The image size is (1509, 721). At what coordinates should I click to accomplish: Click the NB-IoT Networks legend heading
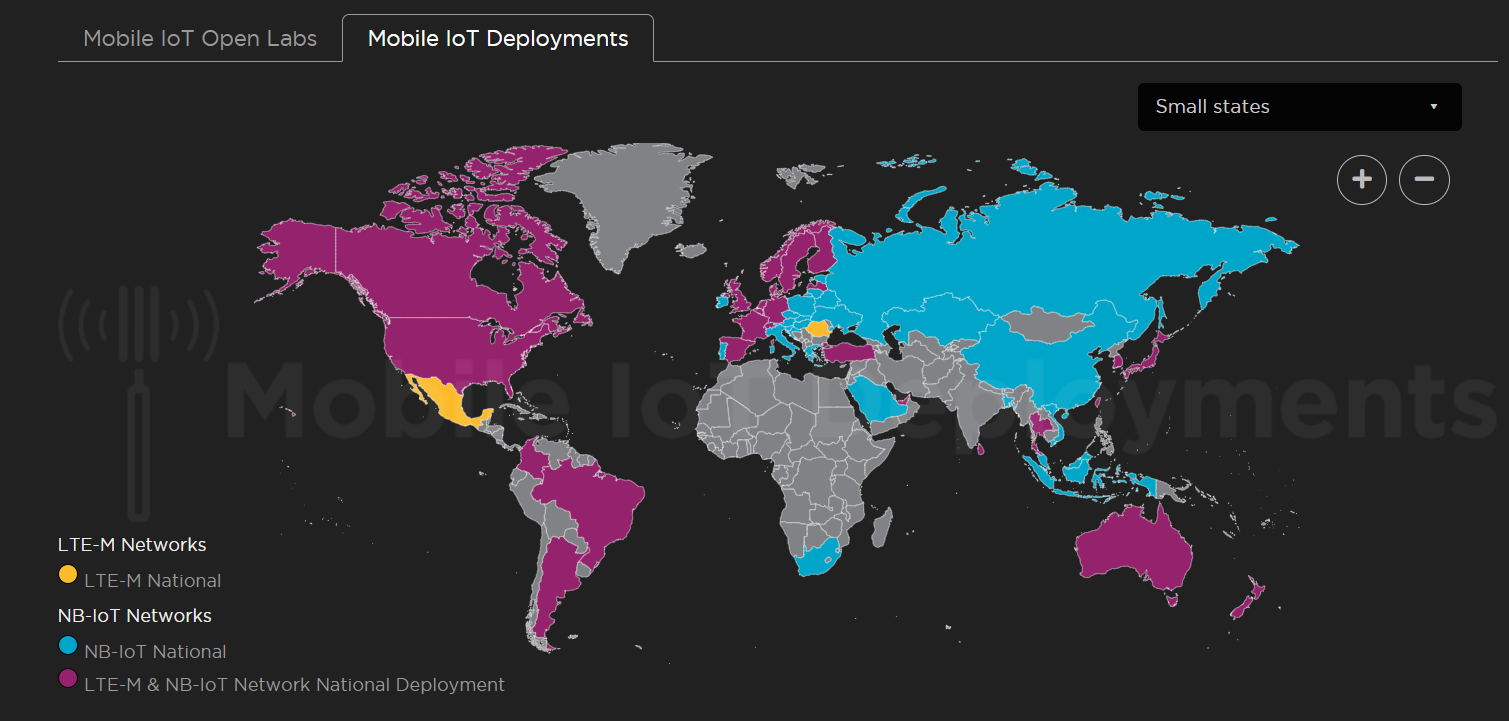point(134,615)
